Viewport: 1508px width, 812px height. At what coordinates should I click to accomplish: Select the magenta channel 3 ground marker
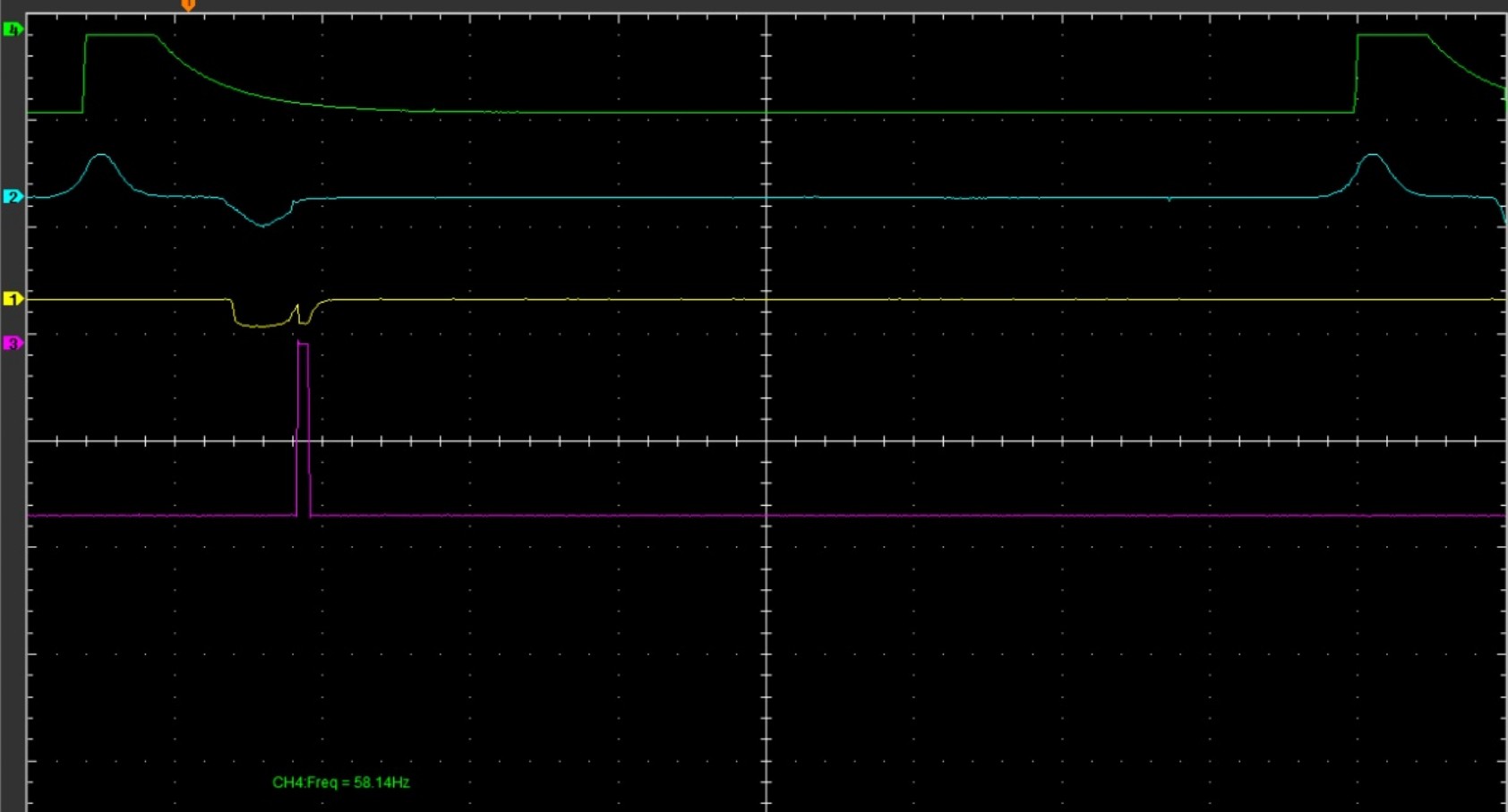[13, 343]
